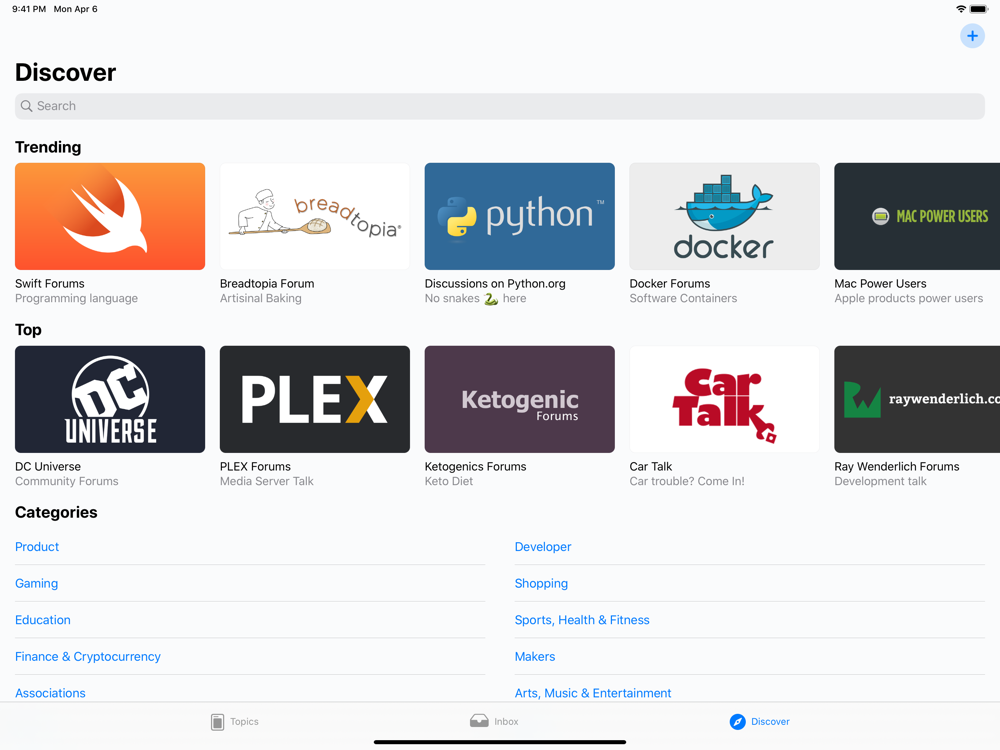Open the Car Talk logo card
The image size is (1000, 750).
(x=724, y=399)
